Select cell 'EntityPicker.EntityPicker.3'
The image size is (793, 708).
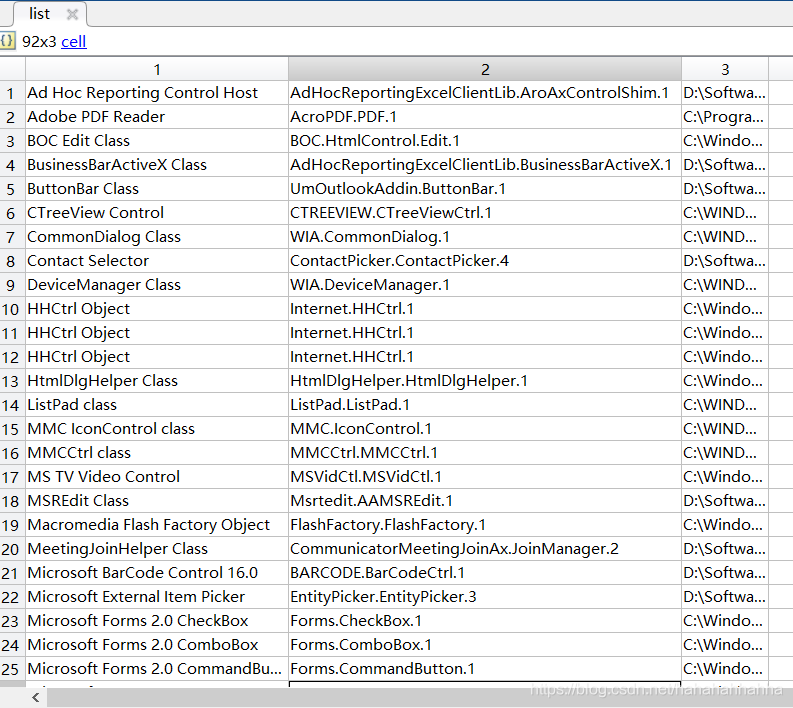pyautogui.click(x=485, y=597)
